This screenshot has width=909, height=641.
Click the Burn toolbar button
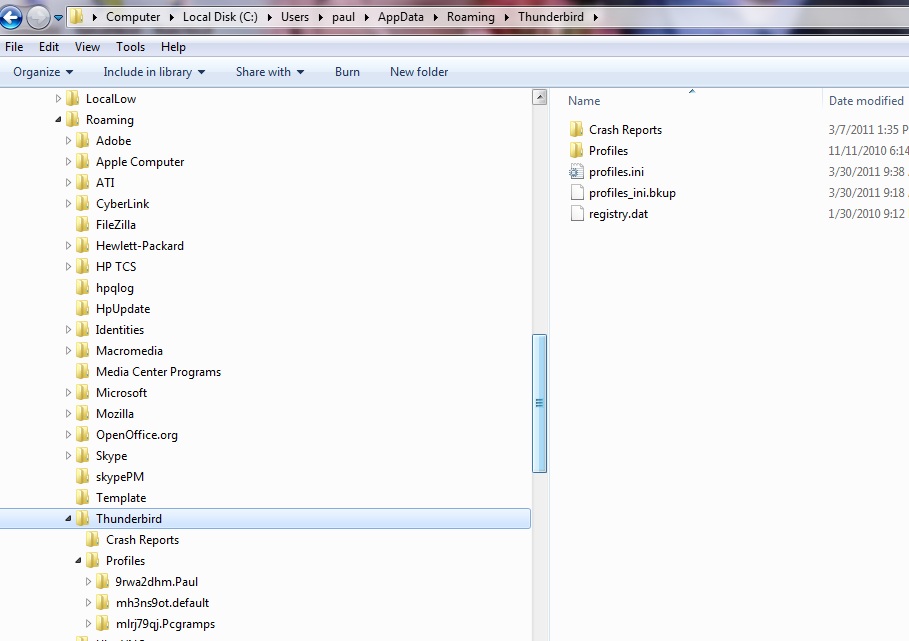pos(347,72)
